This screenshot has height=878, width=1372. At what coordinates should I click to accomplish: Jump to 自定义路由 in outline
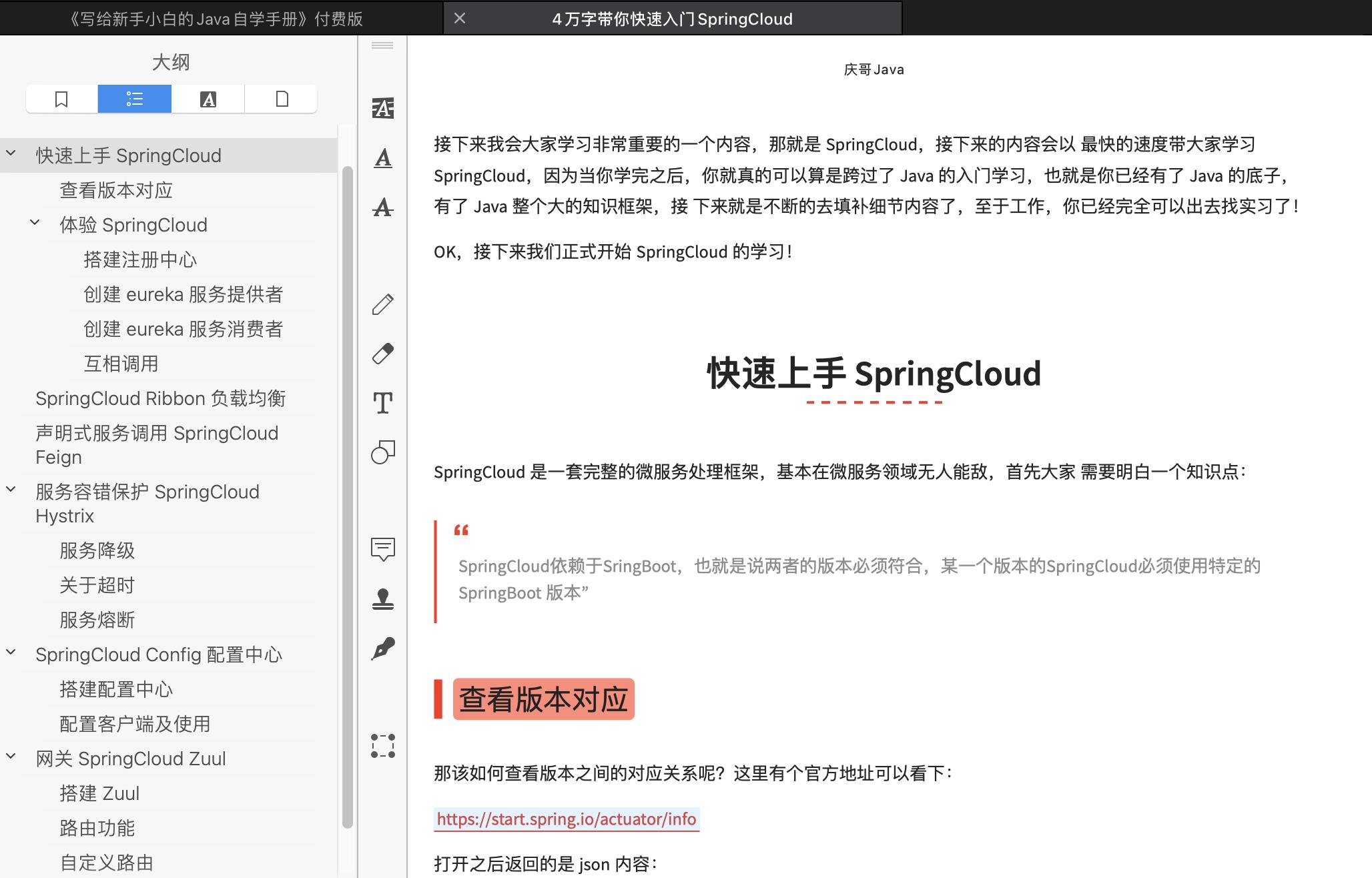tap(107, 863)
